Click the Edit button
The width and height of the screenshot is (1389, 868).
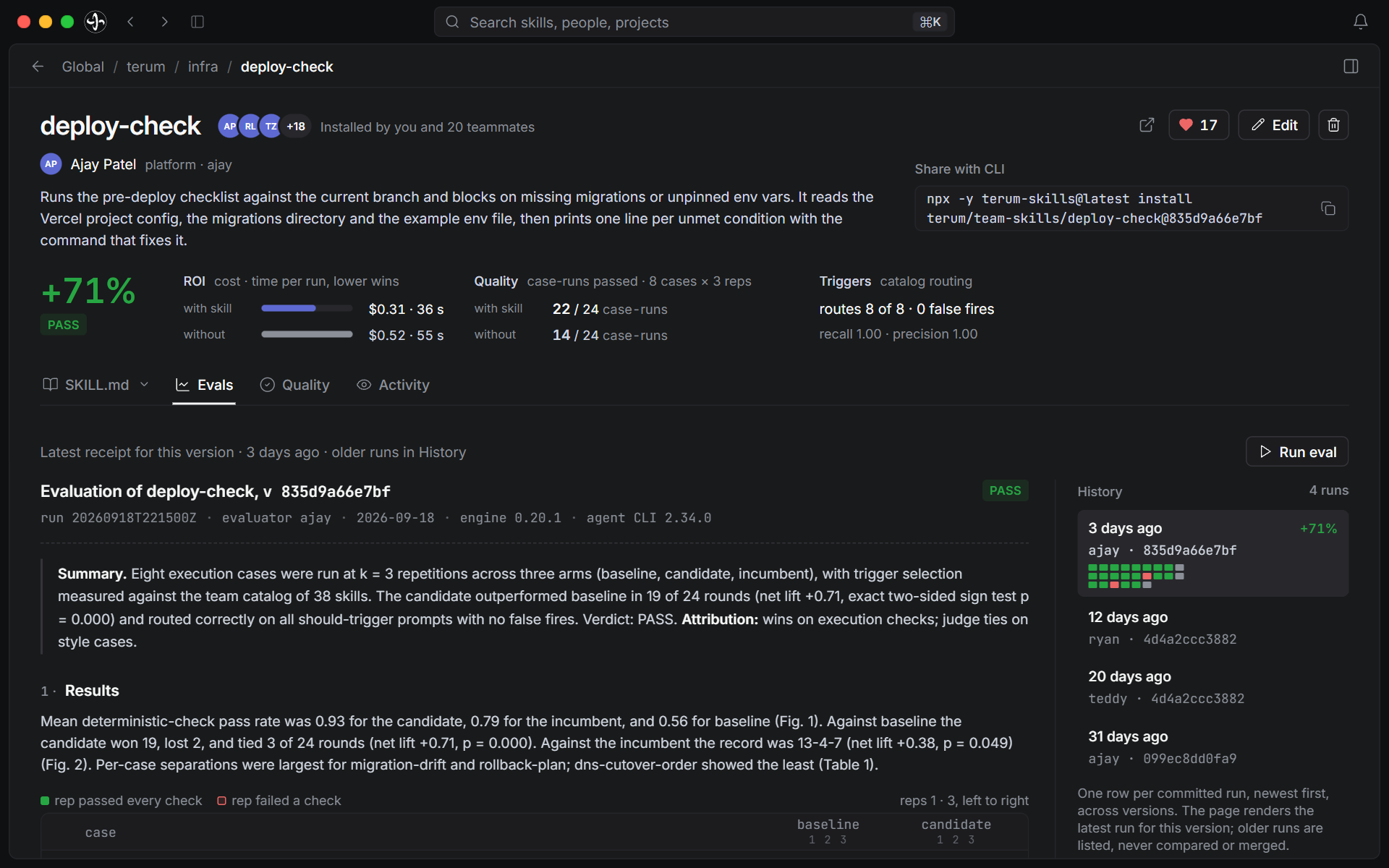click(x=1274, y=125)
